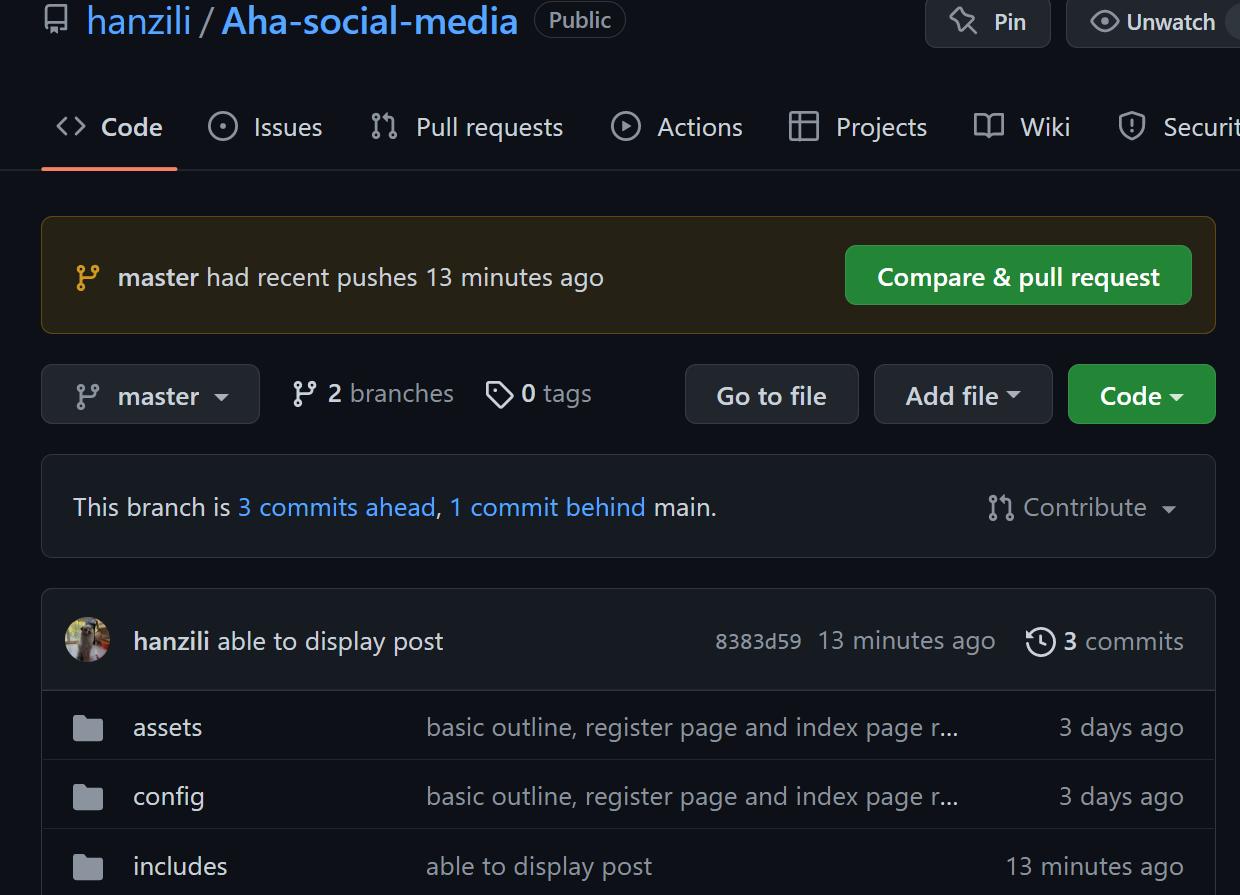Click the tags icon showing 0 tags
Viewport: 1240px width, 895px height.
click(499, 394)
